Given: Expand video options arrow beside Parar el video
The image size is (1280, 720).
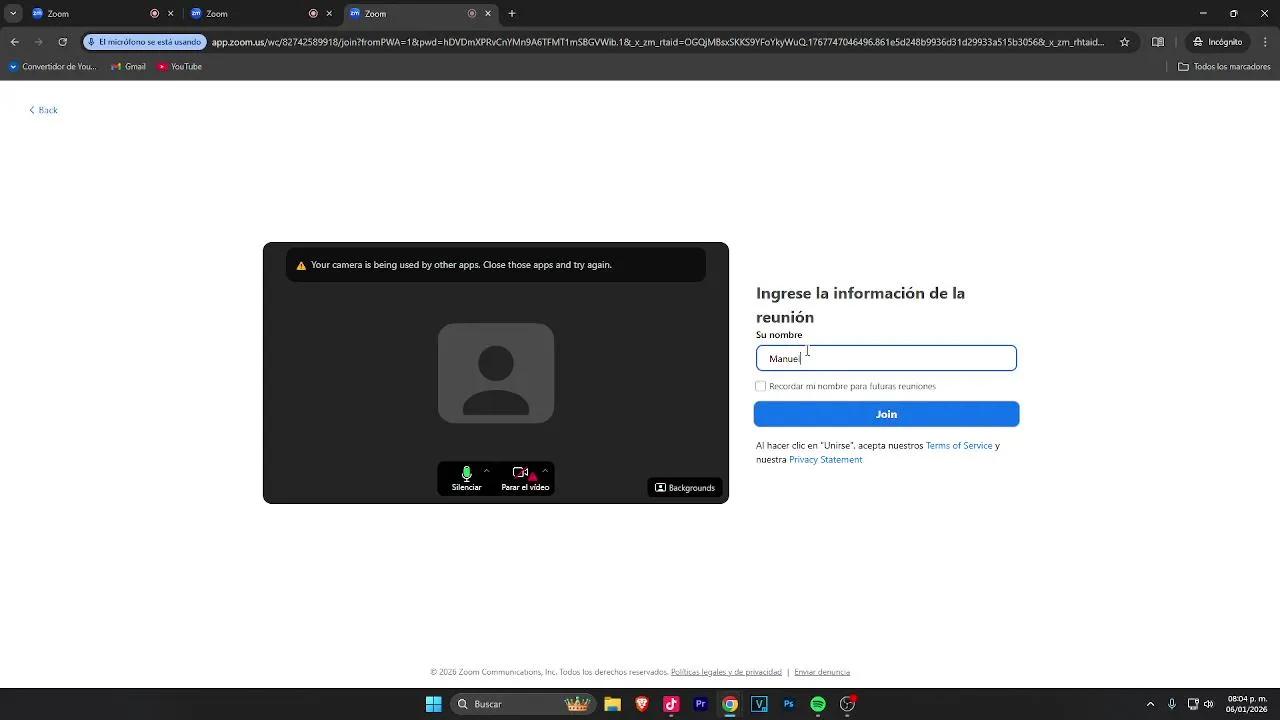Looking at the screenshot, I should 544,471.
